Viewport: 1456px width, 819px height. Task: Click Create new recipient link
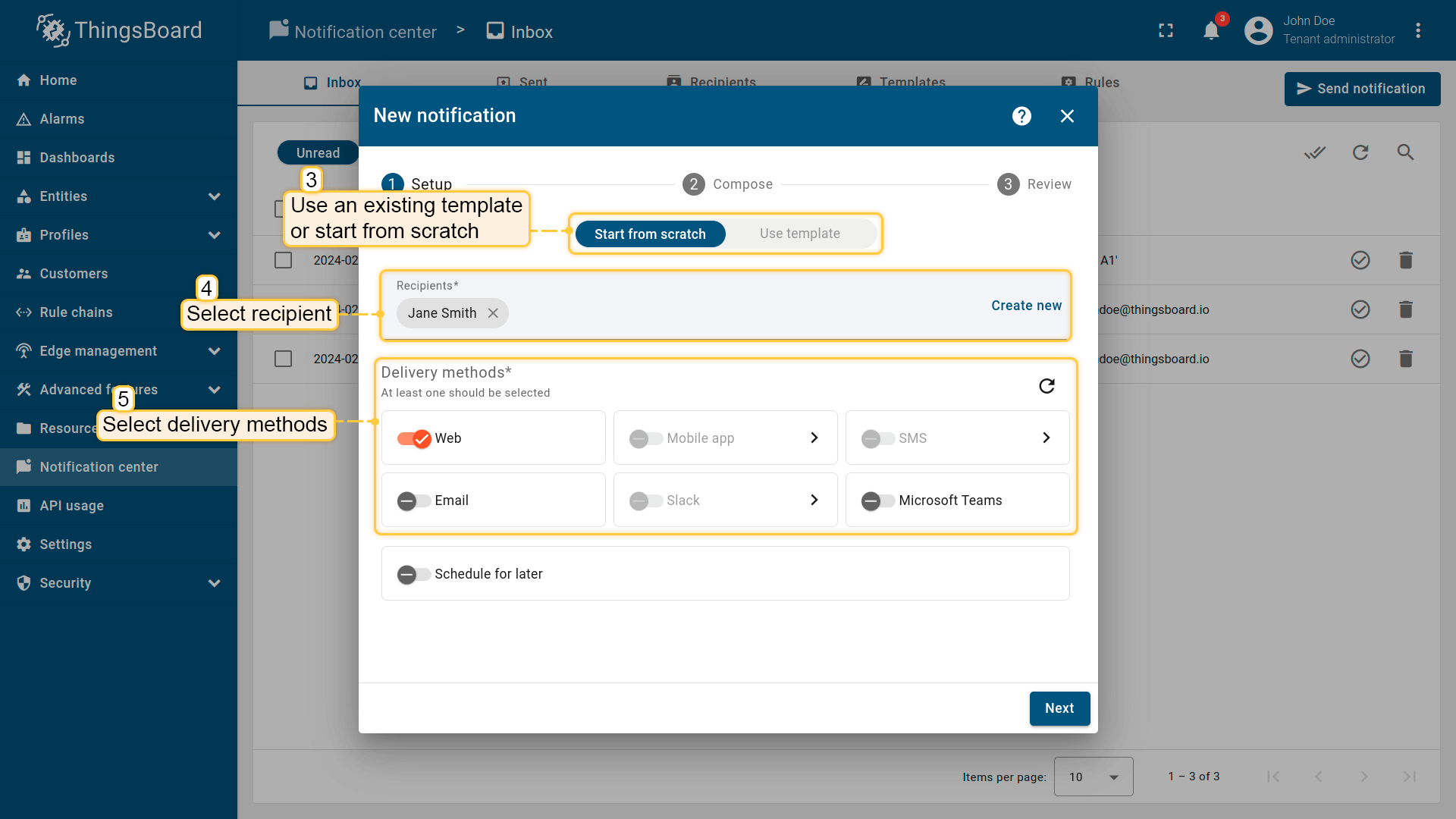point(1026,306)
